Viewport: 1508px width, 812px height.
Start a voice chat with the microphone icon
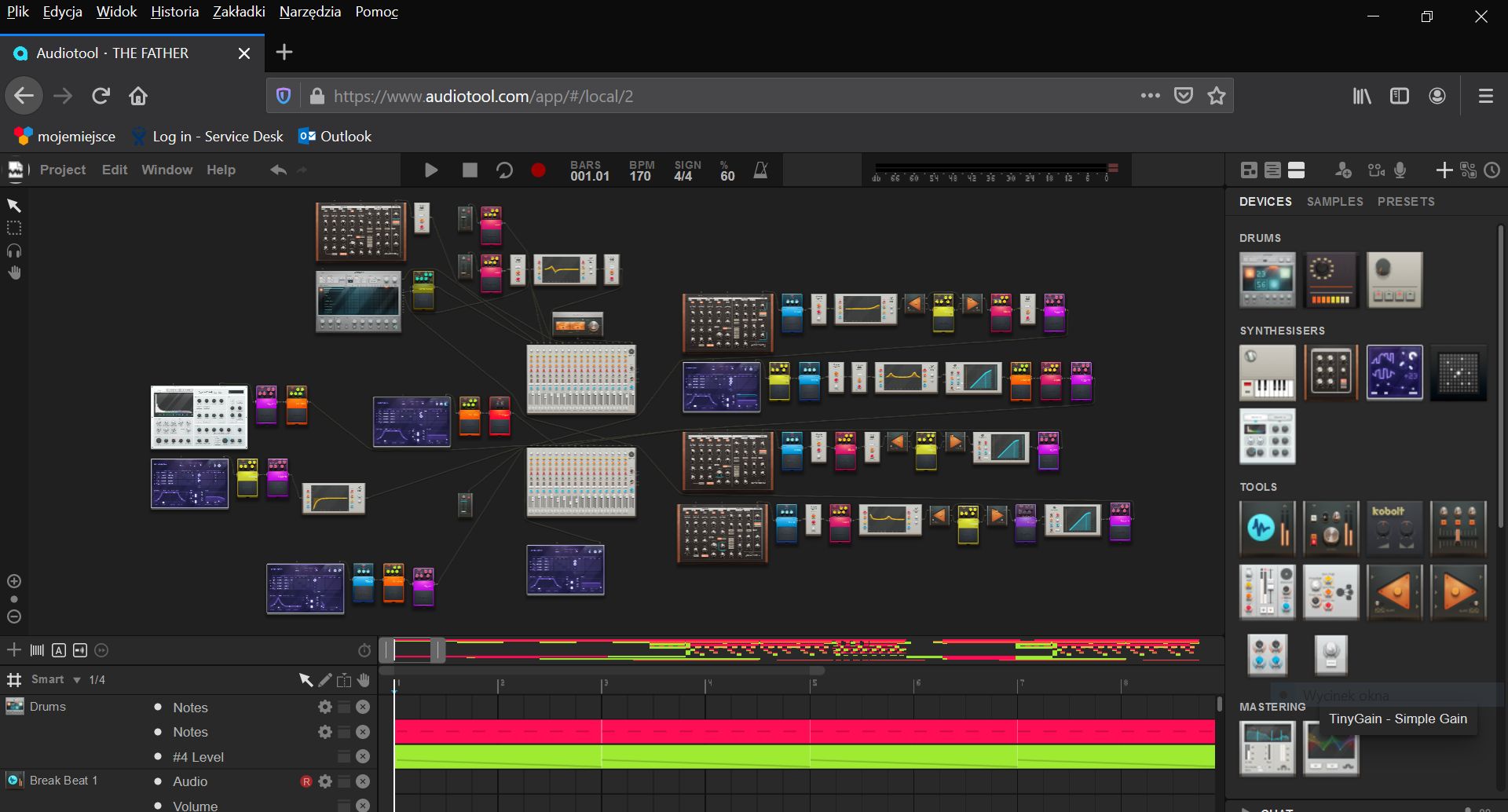tap(1400, 170)
